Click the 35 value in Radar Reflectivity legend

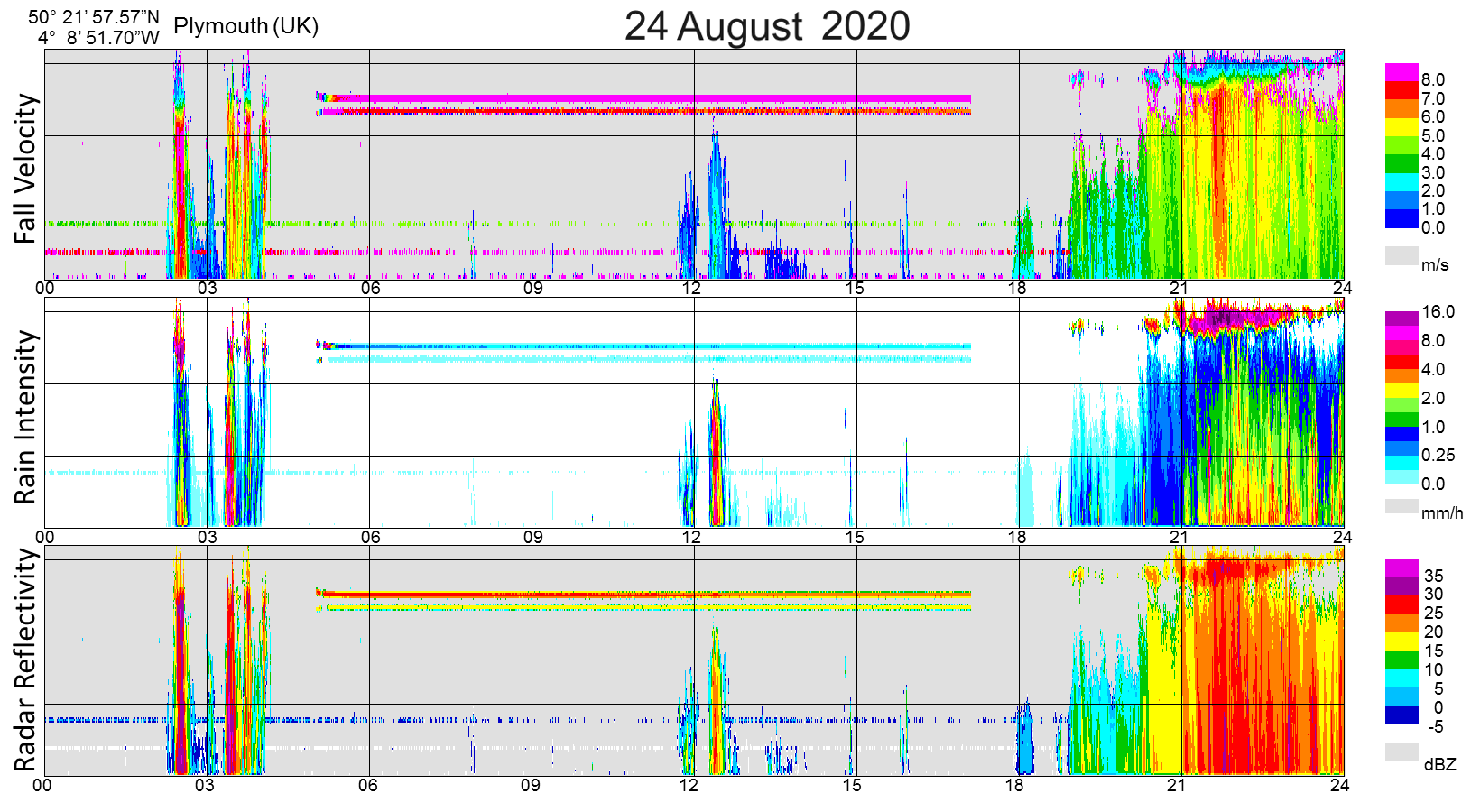click(x=1434, y=576)
